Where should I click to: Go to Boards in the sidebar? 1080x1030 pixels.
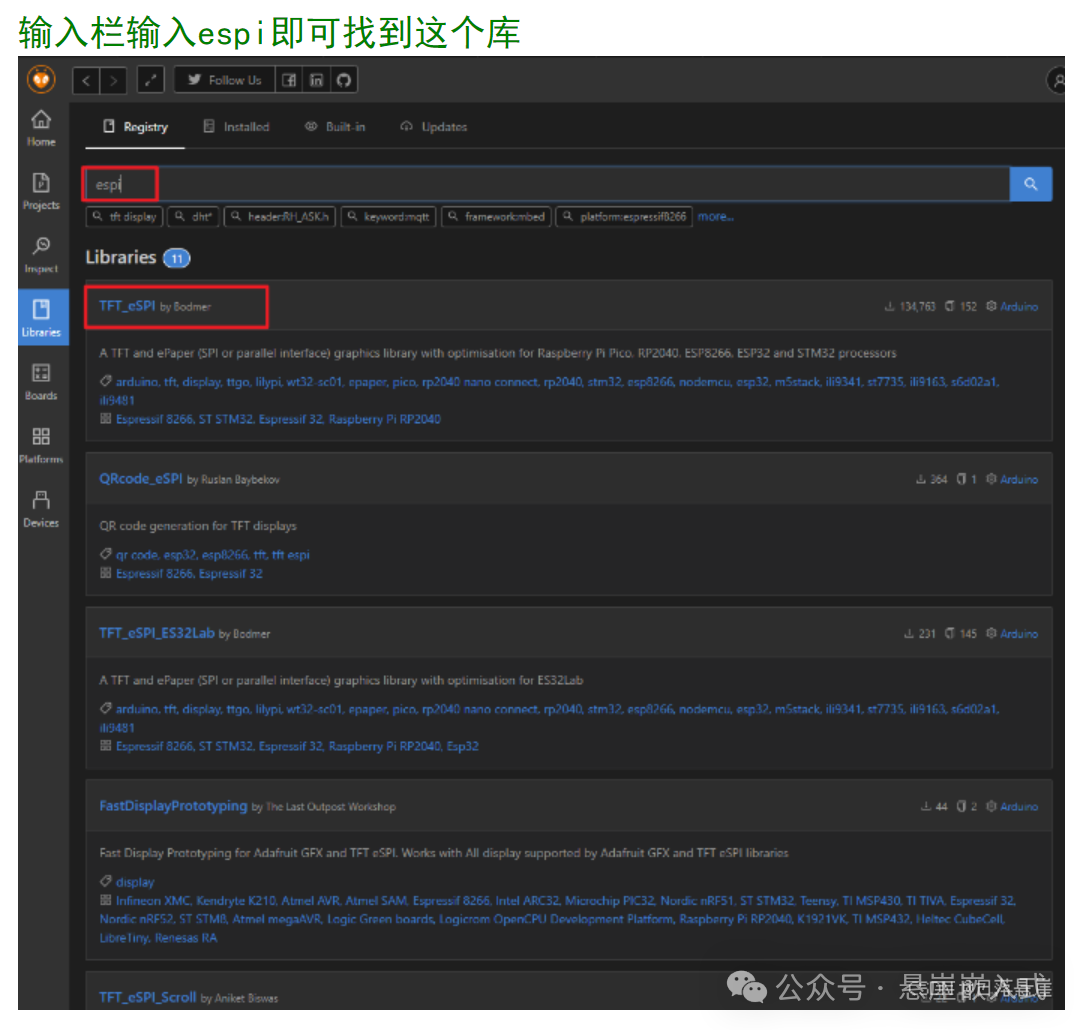click(41, 381)
